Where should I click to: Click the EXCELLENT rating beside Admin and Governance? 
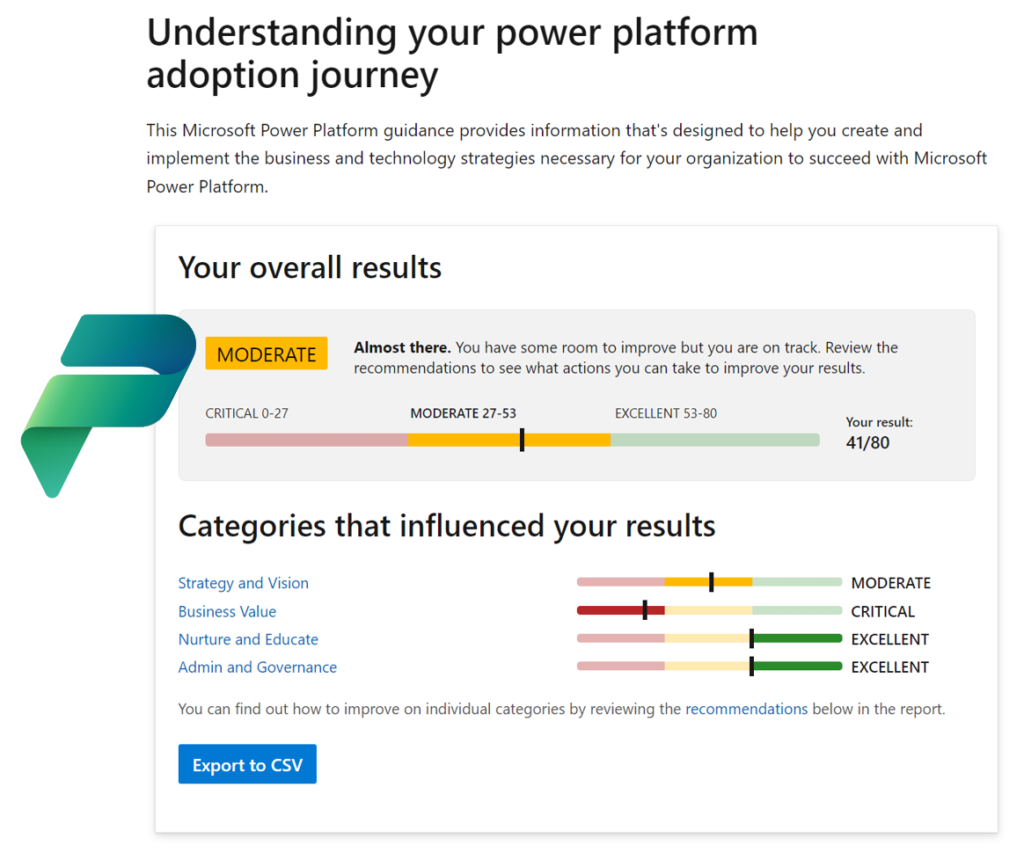pyautogui.click(x=890, y=667)
